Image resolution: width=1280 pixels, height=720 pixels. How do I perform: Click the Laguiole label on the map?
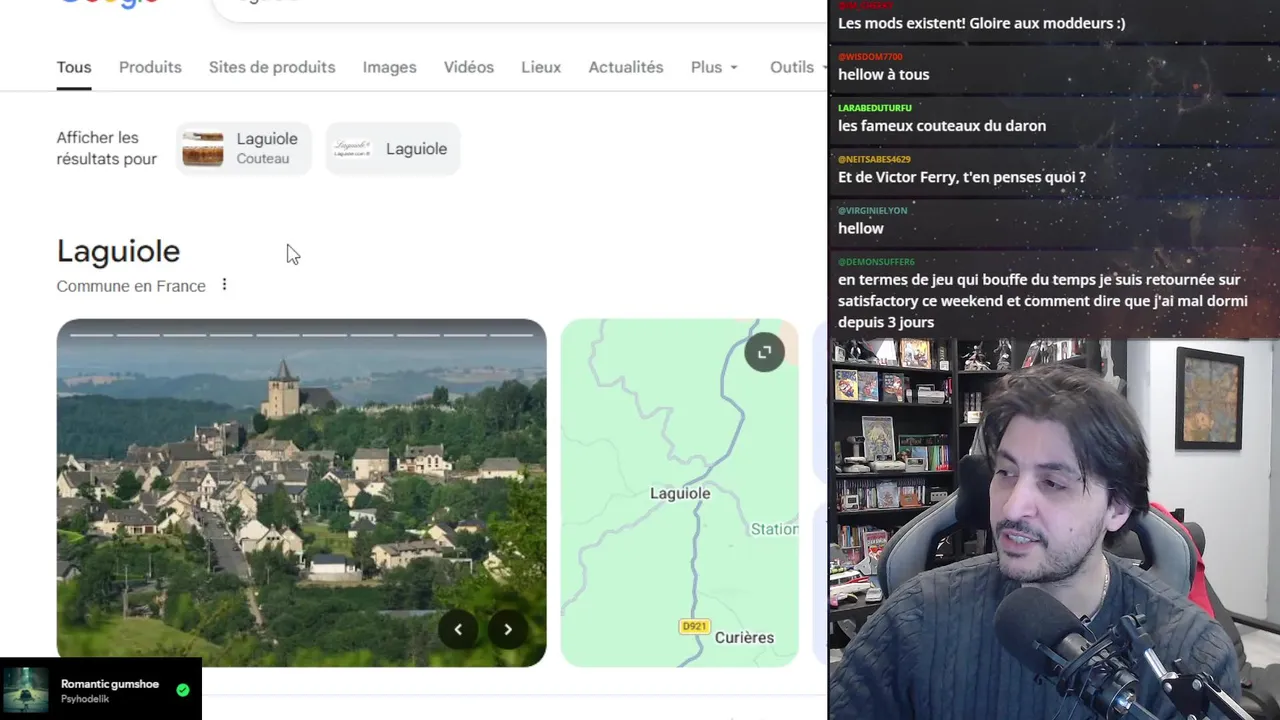pyautogui.click(x=680, y=493)
